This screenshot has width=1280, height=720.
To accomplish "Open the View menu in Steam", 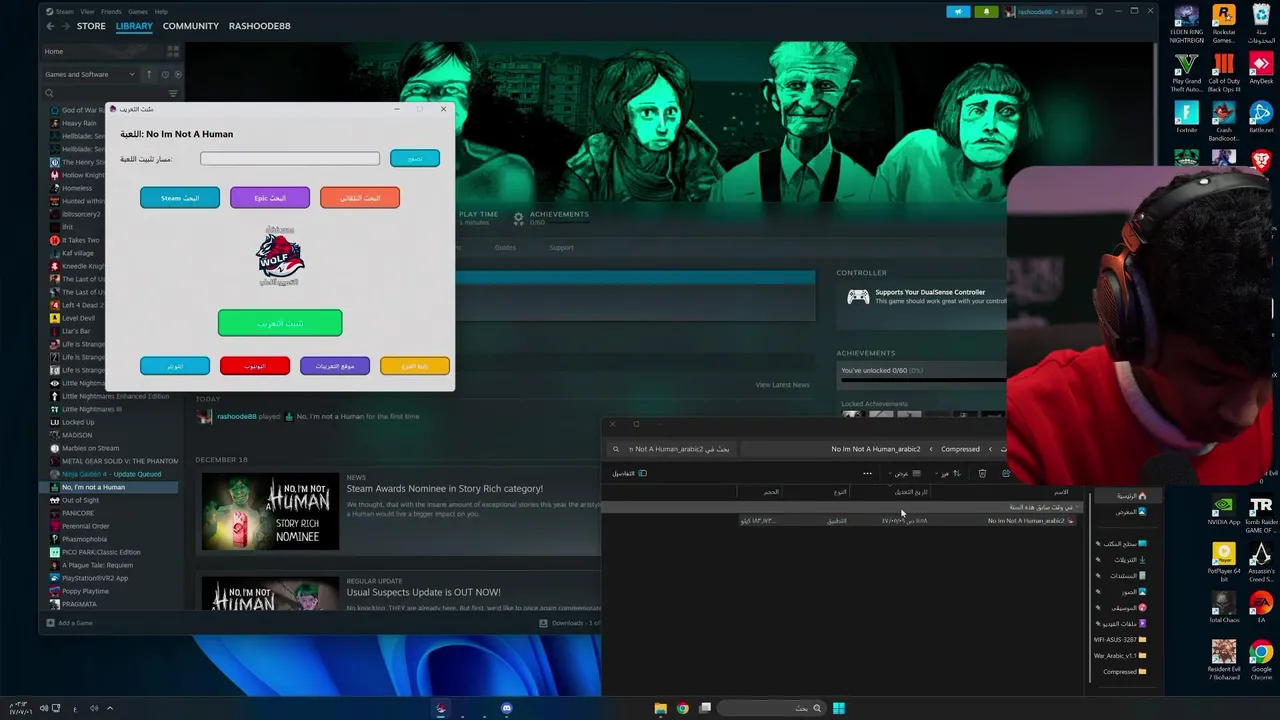I will (87, 12).
